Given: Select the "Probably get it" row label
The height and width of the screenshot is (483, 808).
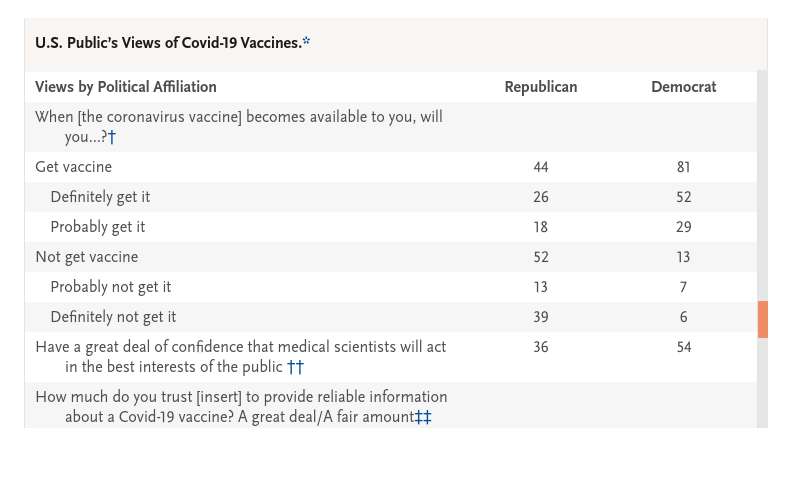Looking at the screenshot, I should [98, 227].
